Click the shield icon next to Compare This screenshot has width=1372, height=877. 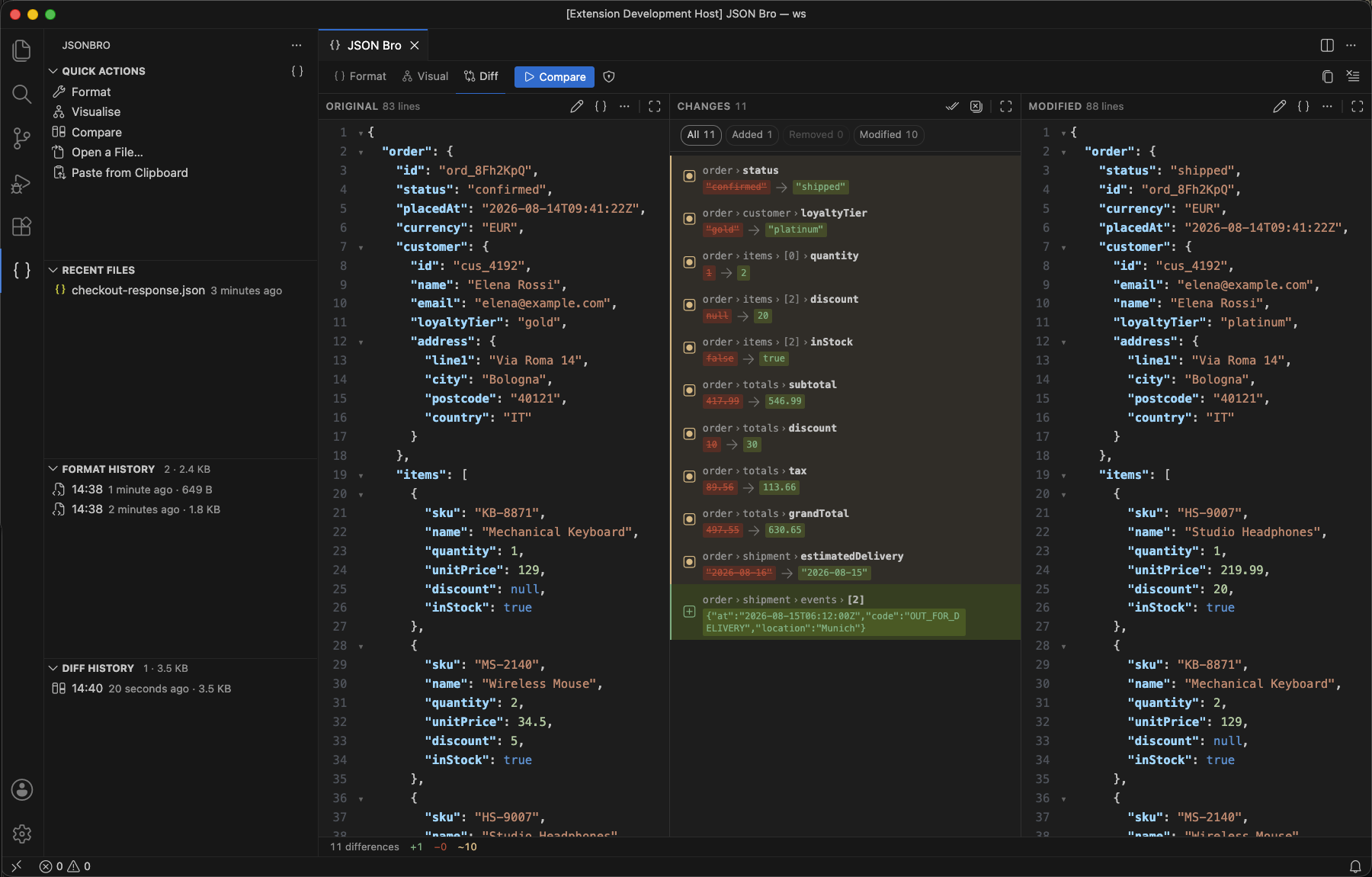pos(609,76)
